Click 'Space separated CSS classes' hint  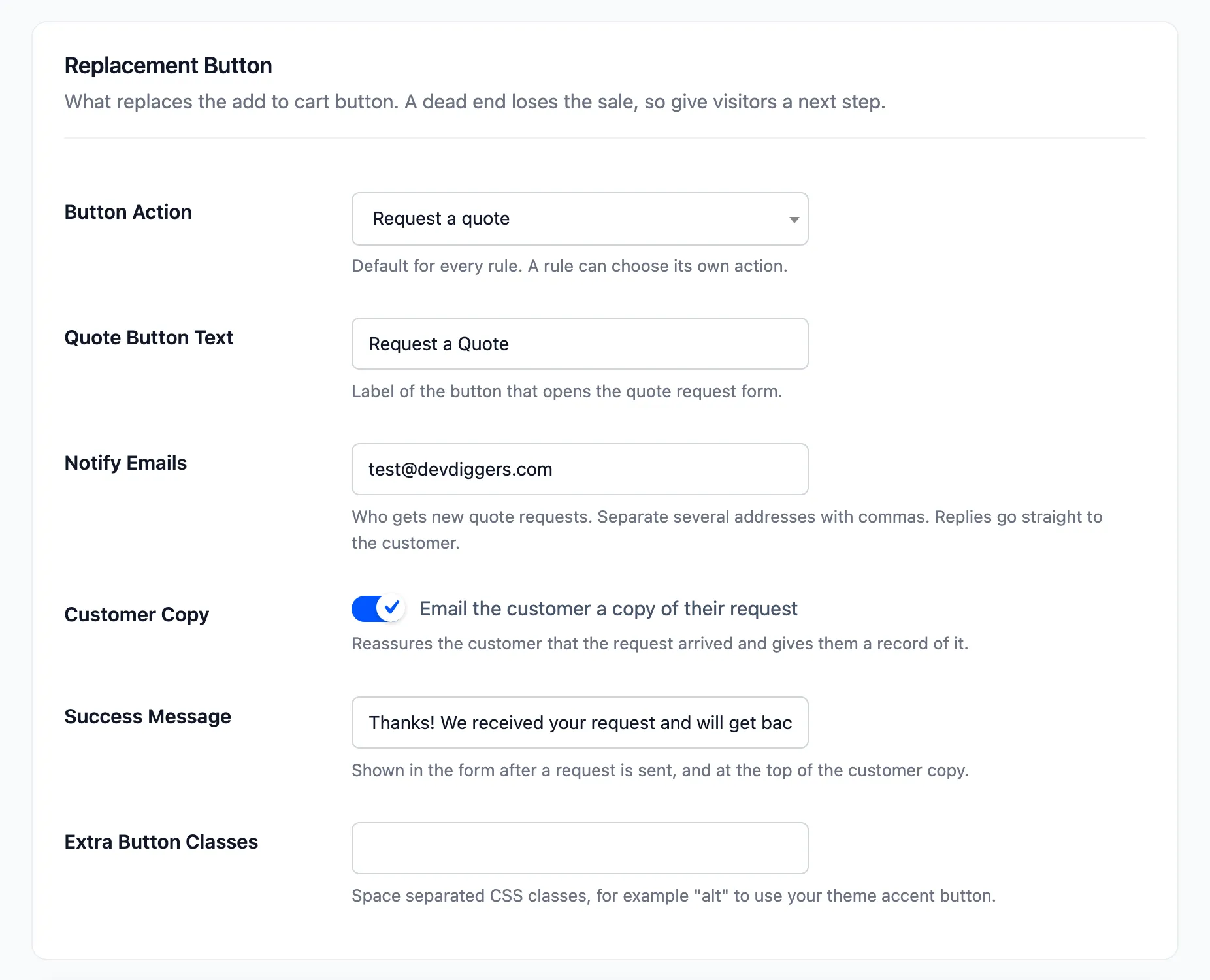point(674,896)
